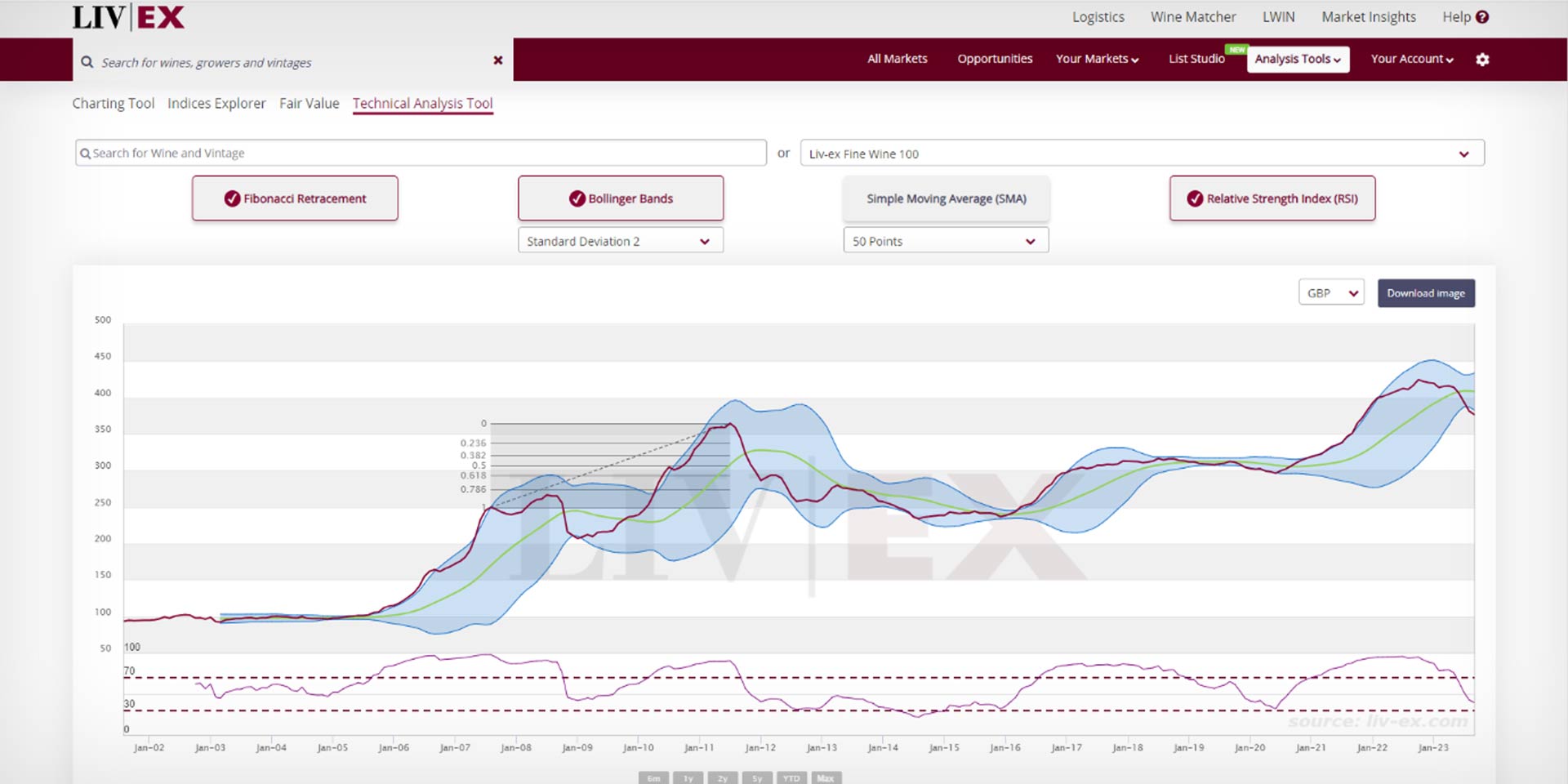Set chart range to YTD
The image size is (1568, 784).
[x=791, y=778]
